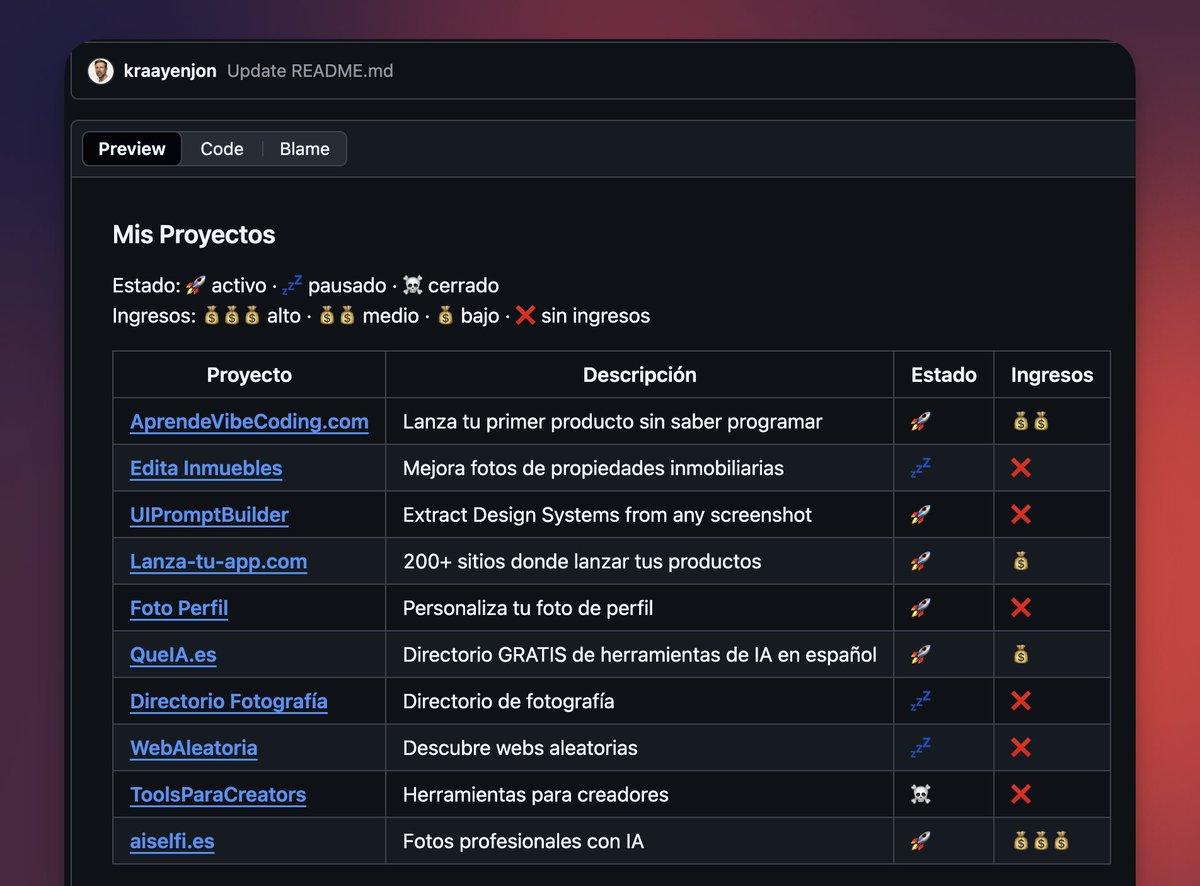
Task: Click 'Personaliza tu foto de perfil' description
Action: point(528,608)
